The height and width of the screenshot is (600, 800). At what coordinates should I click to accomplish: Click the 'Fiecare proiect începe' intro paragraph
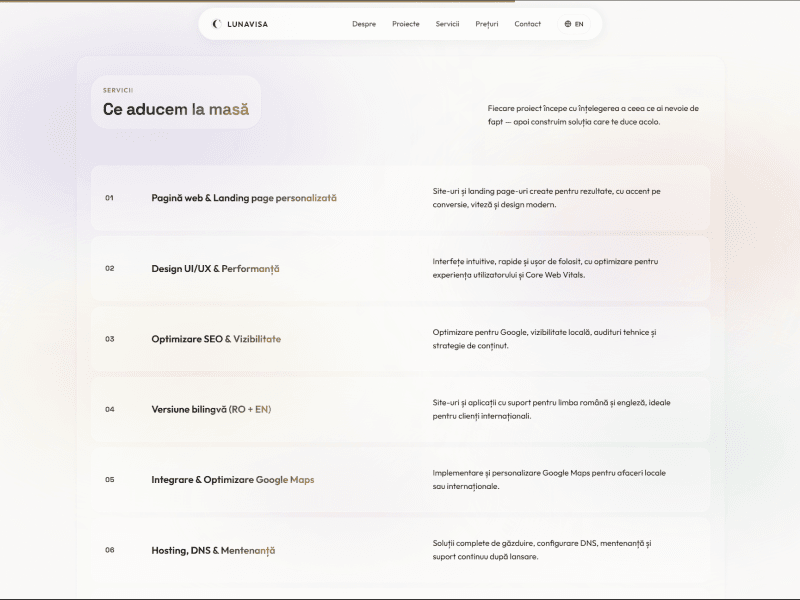click(x=593, y=115)
